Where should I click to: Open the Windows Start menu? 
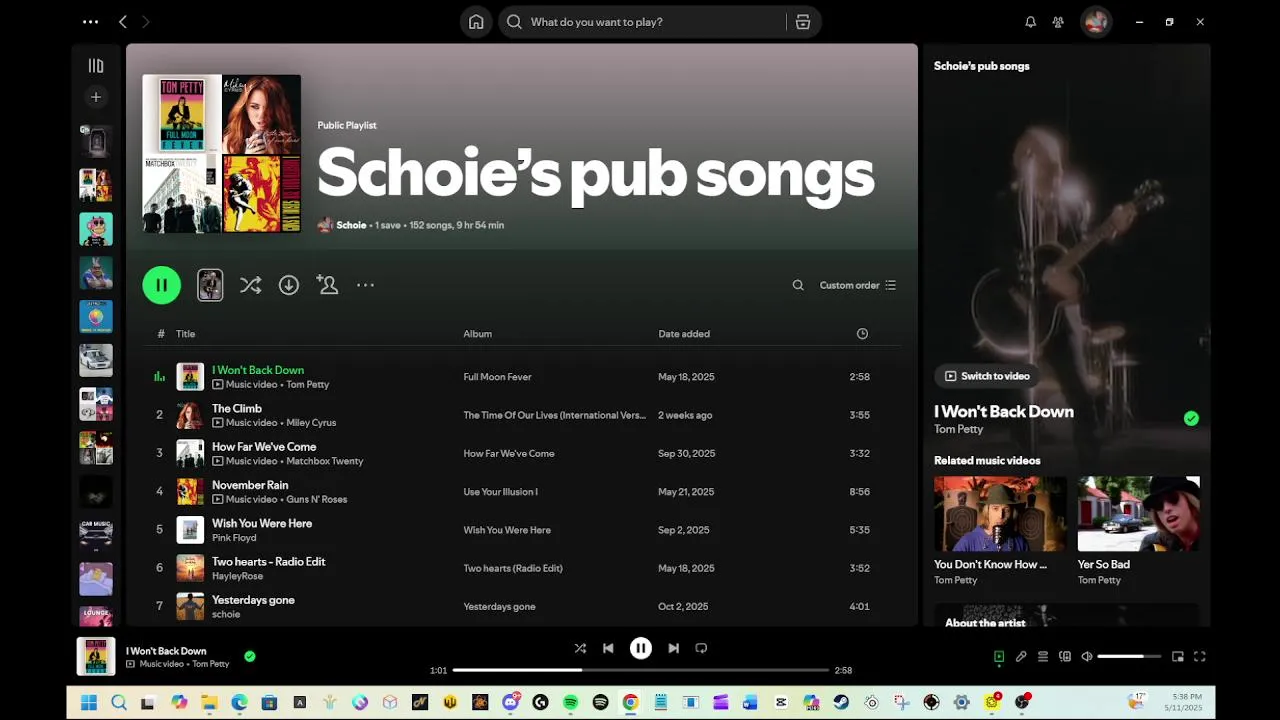[x=88, y=703]
